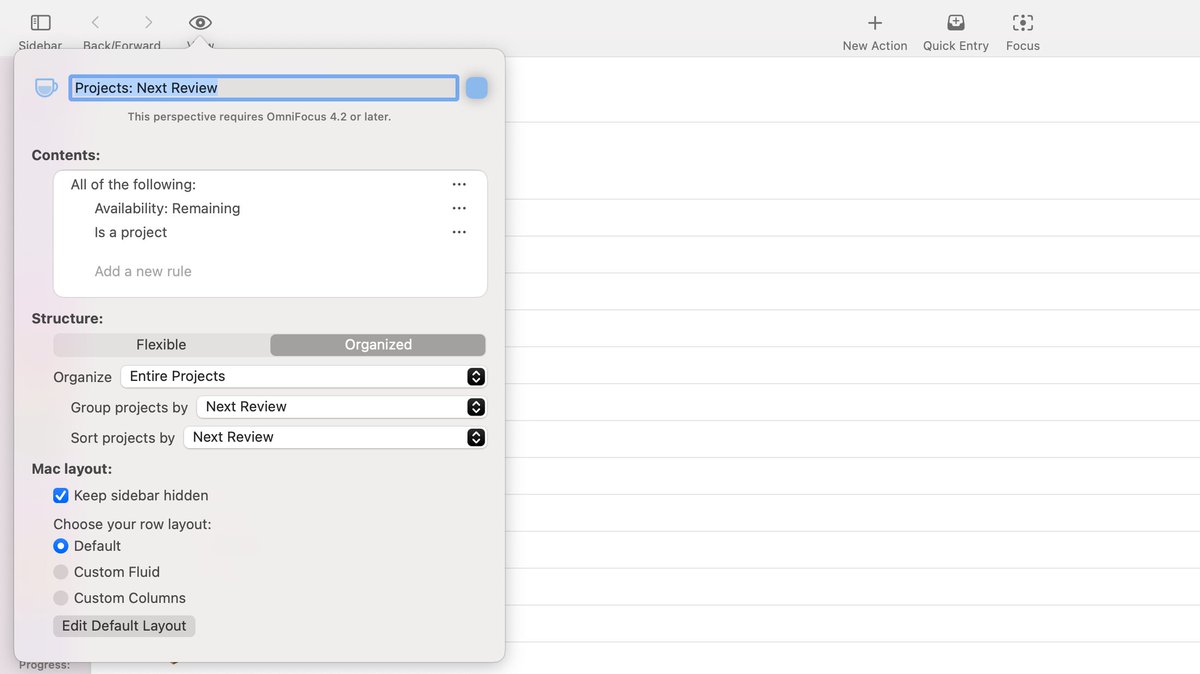
Task: Click 'Add a new rule'
Action: tap(143, 271)
